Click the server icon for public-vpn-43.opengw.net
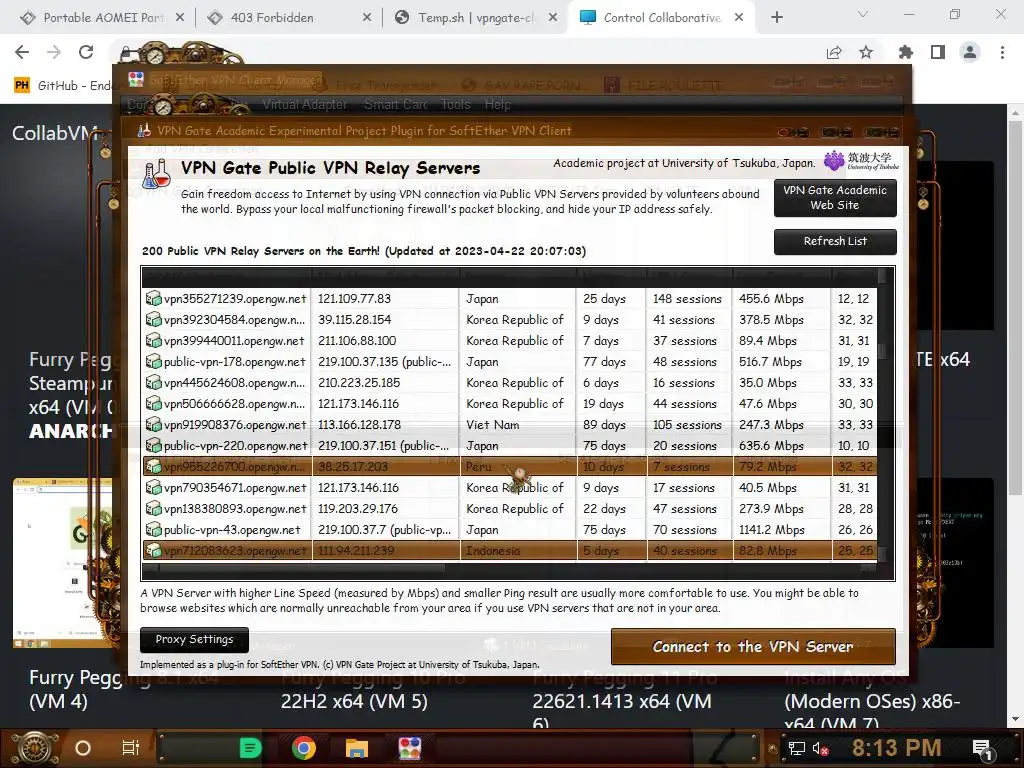This screenshot has height=768, width=1024. click(x=153, y=529)
